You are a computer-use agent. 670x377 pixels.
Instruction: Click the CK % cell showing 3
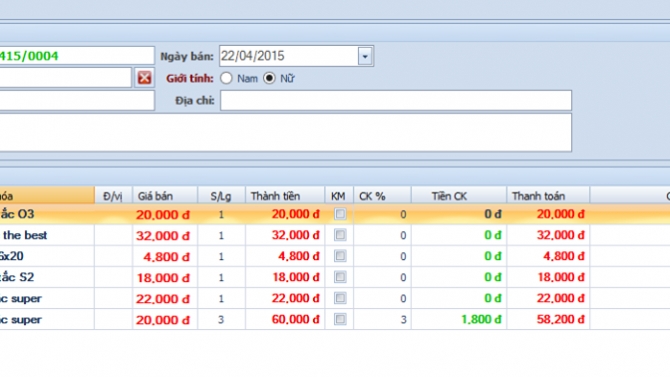click(x=382, y=319)
